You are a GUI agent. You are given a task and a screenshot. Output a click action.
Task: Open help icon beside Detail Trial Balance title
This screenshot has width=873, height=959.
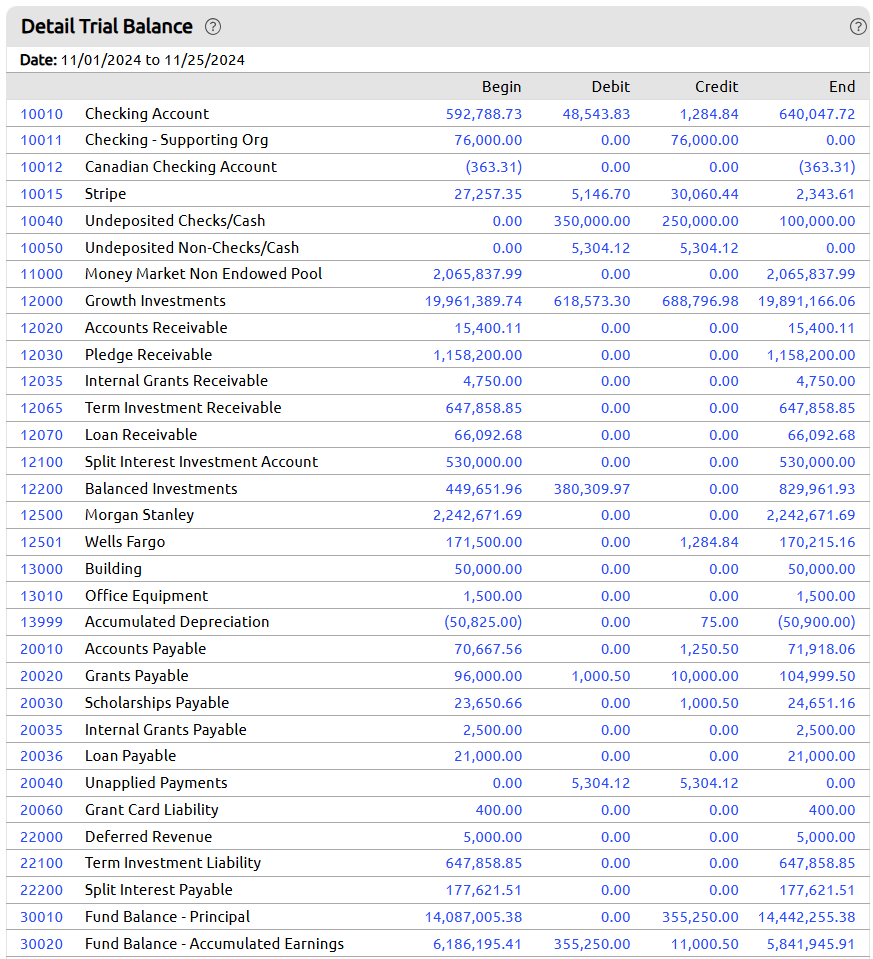pyautogui.click(x=213, y=27)
